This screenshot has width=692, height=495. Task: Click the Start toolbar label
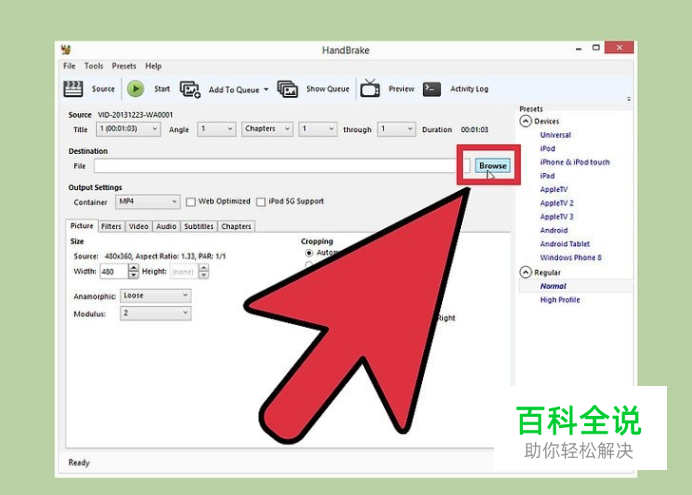162,89
